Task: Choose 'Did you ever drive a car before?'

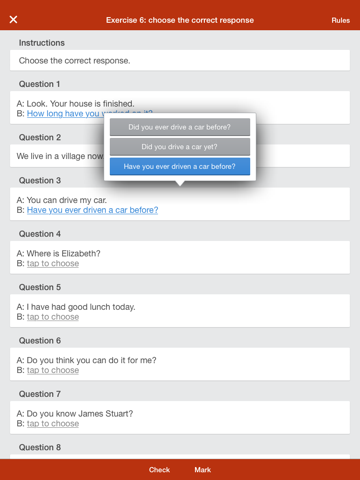Action: click(180, 127)
